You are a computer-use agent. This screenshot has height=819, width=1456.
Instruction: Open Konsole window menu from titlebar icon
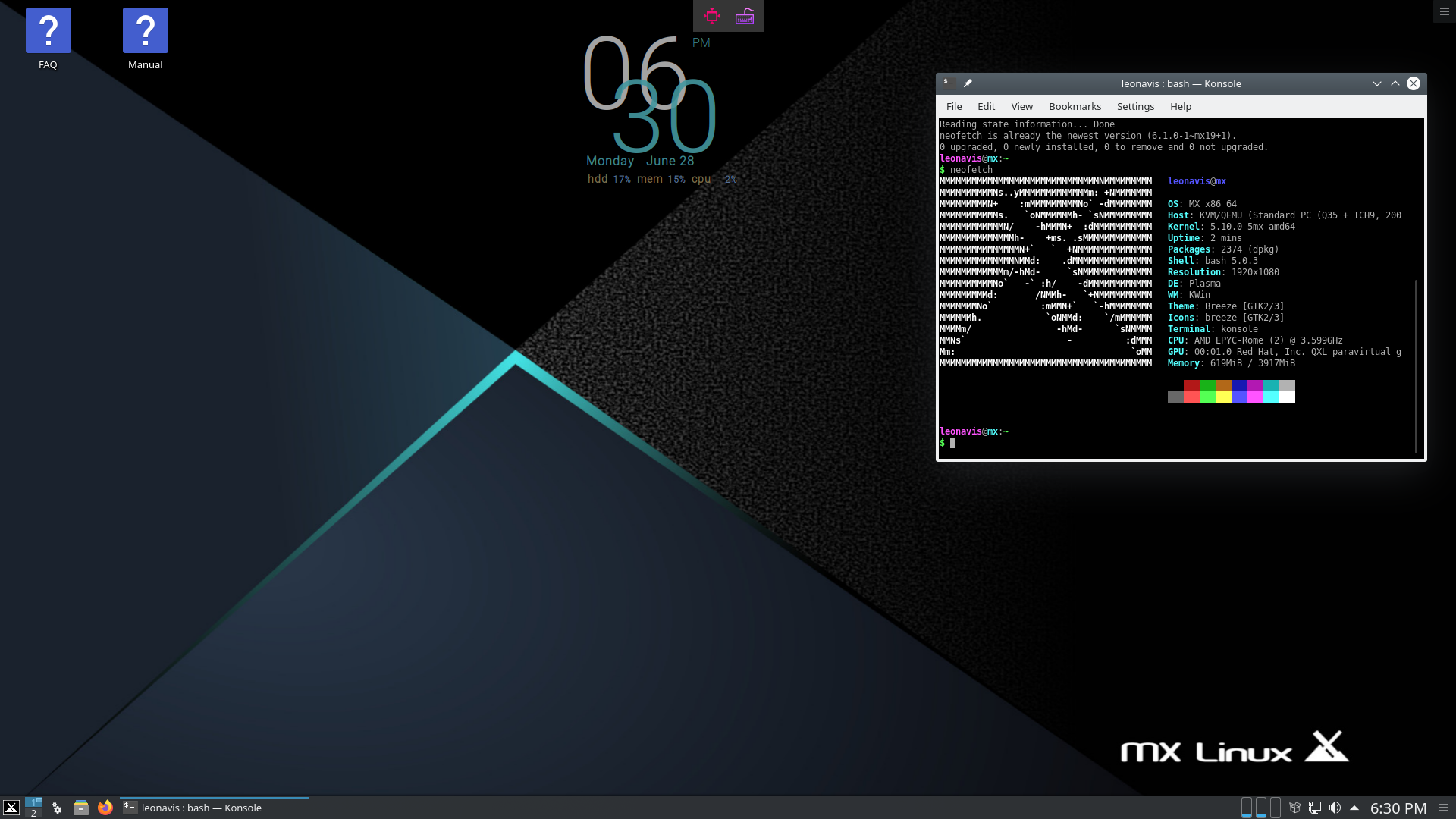point(948,83)
